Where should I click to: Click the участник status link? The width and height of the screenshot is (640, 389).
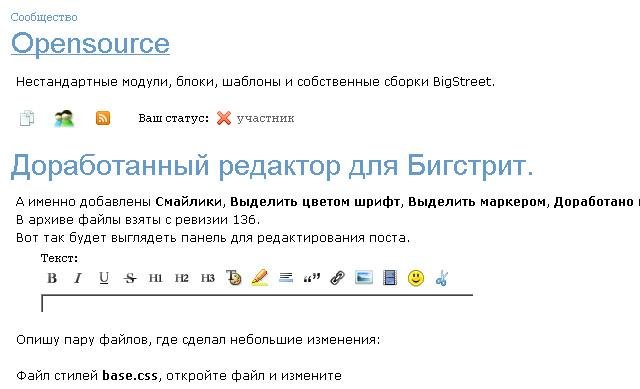pyautogui.click(x=265, y=118)
